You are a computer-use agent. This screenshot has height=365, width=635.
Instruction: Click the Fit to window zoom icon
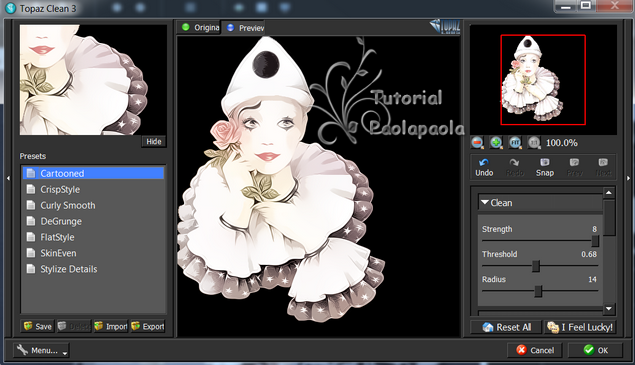tap(515, 143)
